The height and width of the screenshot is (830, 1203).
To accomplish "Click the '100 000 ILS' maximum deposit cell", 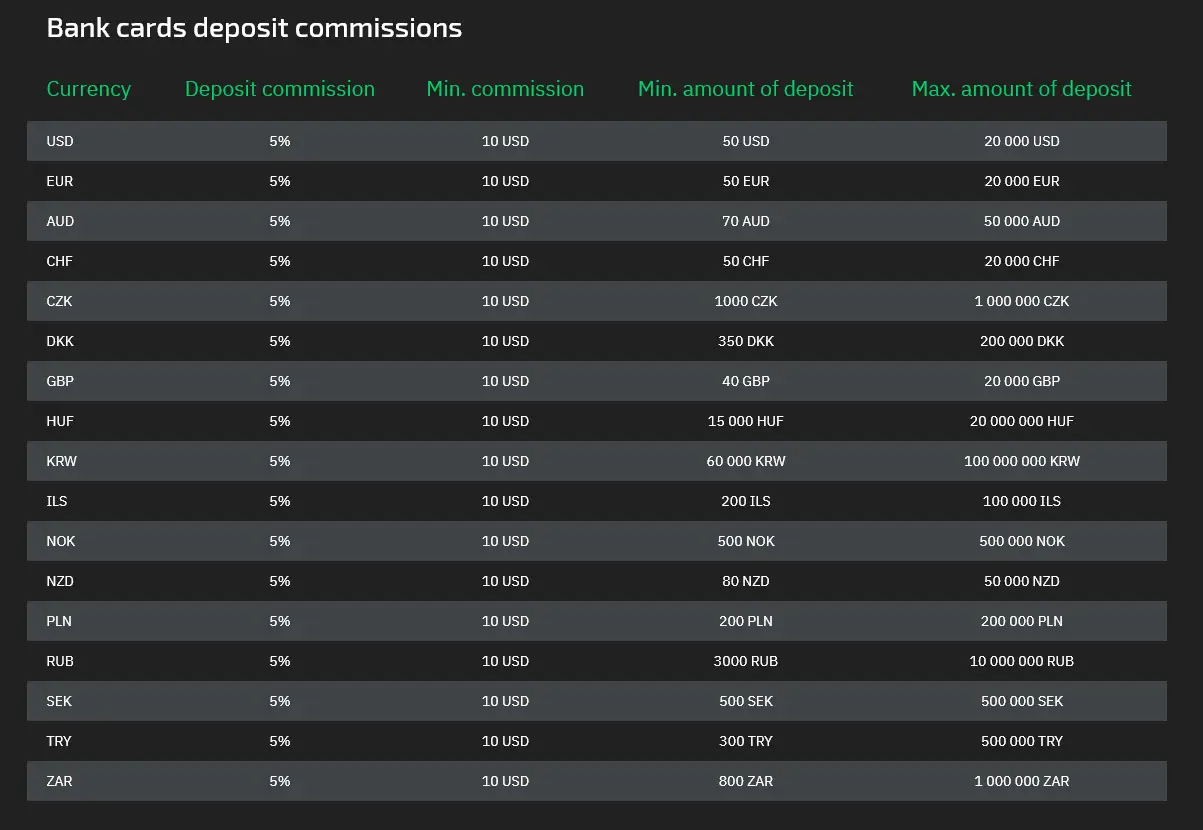I will tap(1022, 501).
